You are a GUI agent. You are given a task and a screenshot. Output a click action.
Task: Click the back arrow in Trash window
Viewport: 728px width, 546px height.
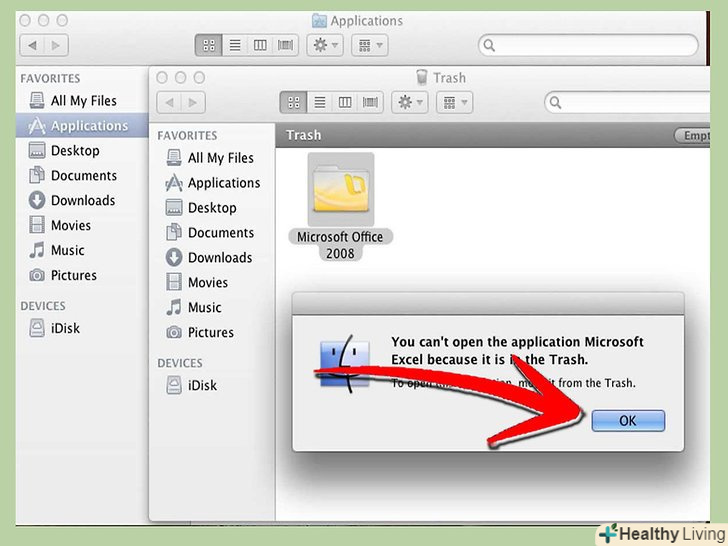click(169, 103)
